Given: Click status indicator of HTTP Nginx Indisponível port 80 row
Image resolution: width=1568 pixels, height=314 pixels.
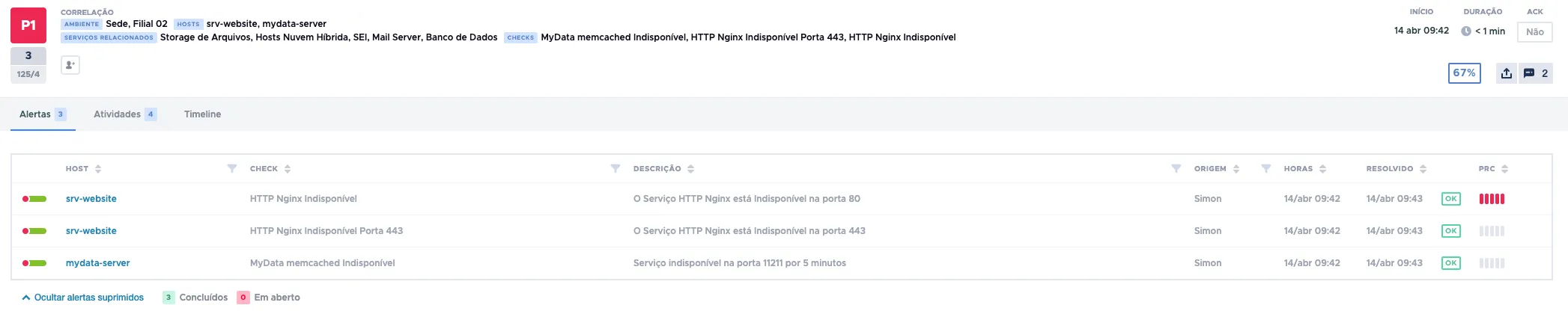Looking at the screenshot, I should 34,199.
